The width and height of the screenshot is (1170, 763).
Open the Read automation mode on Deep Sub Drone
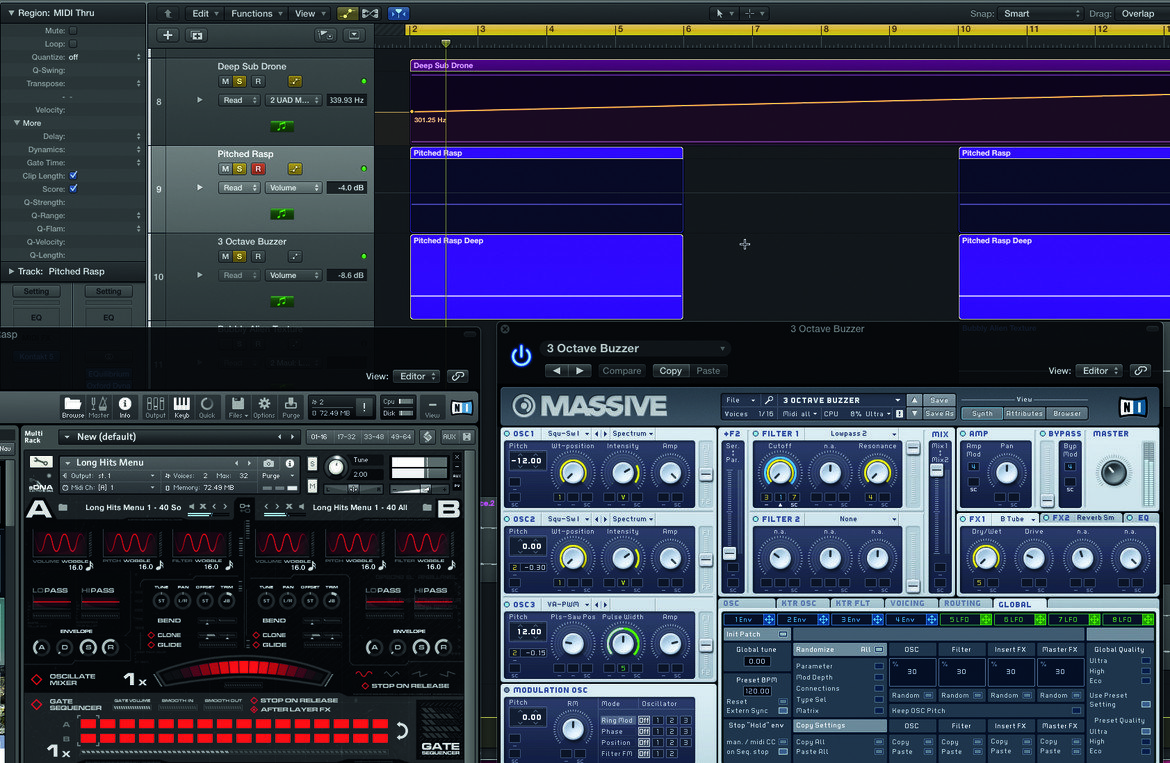[x=239, y=100]
